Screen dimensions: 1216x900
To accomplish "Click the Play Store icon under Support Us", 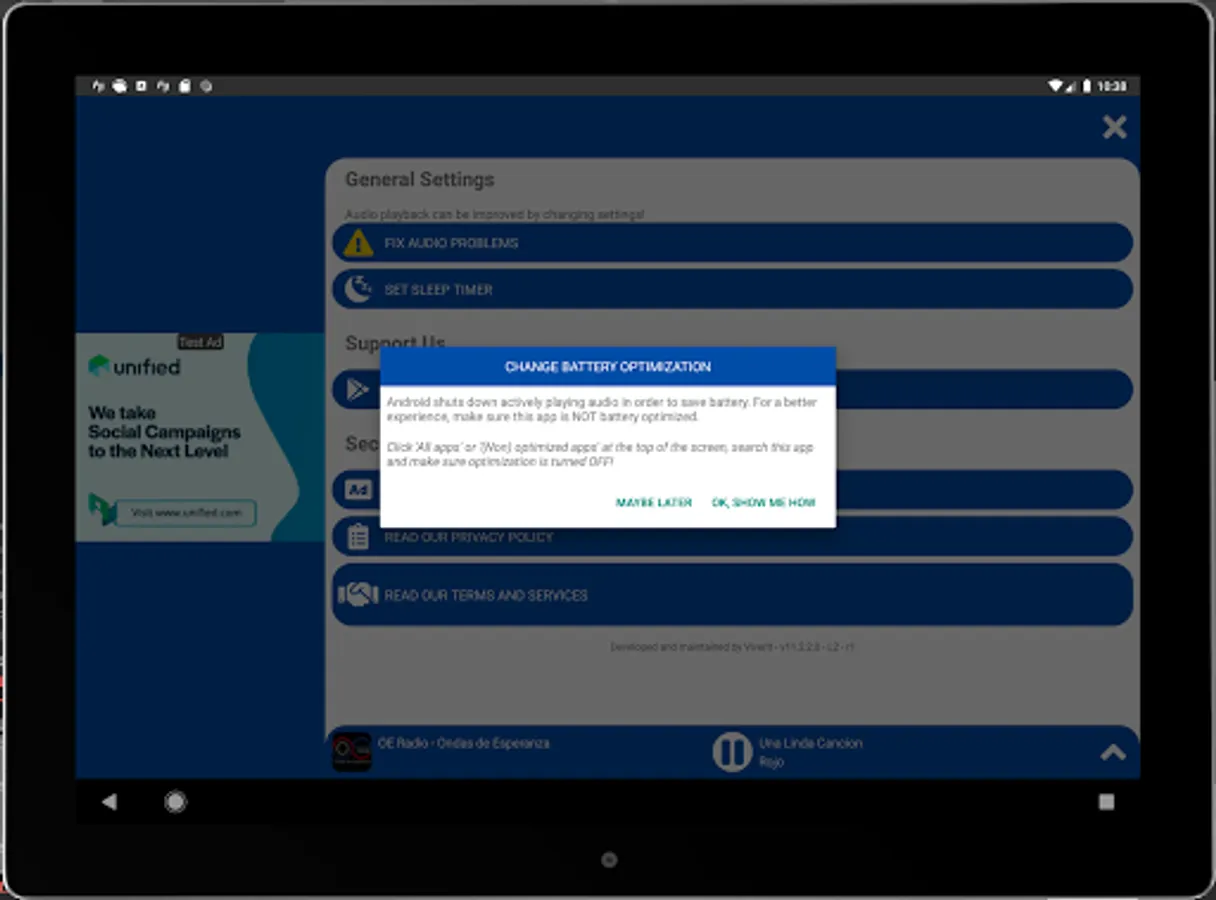I will pyautogui.click(x=357, y=389).
